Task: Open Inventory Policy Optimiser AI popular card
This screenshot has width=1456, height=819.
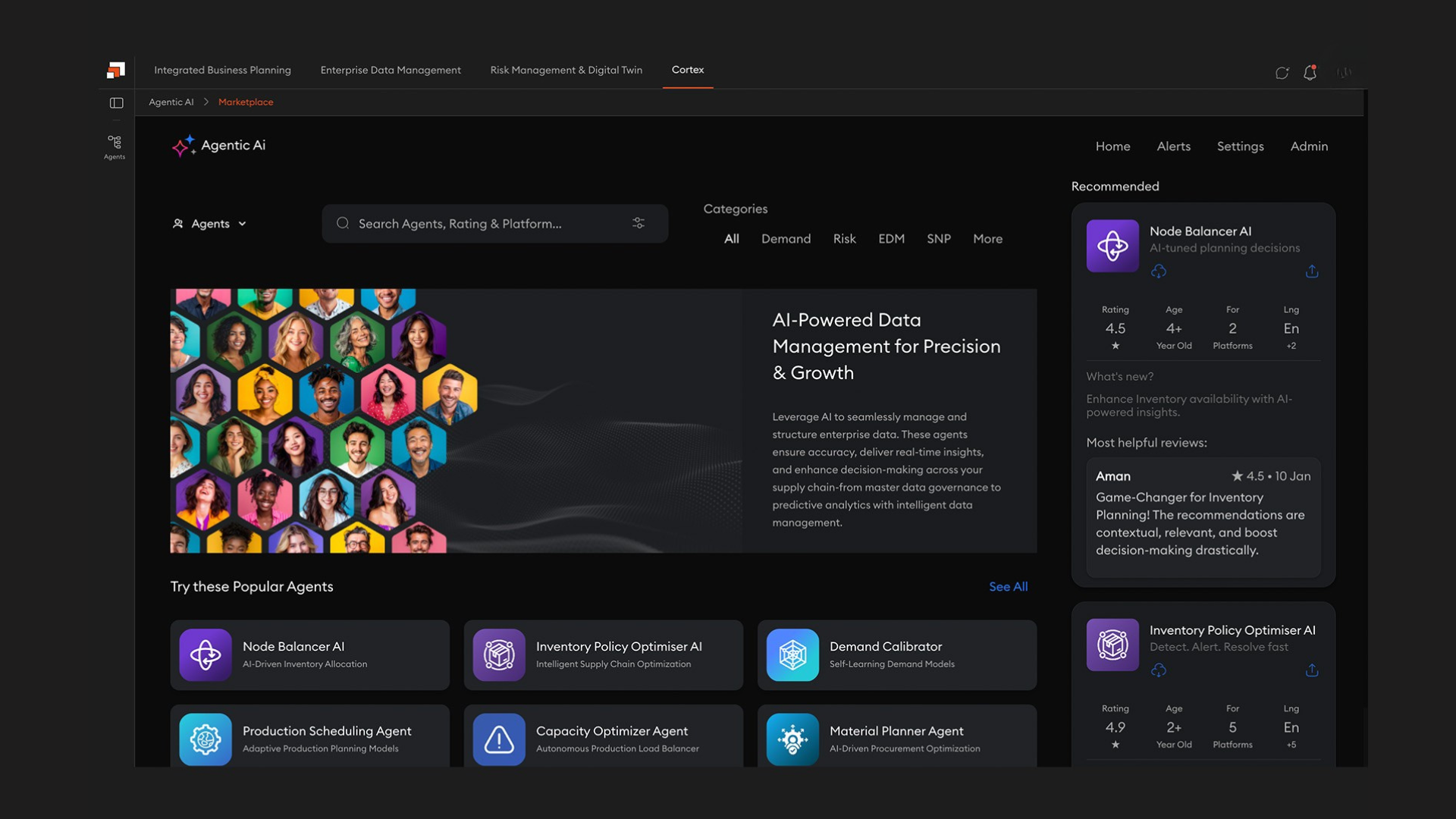Action: click(603, 655)
